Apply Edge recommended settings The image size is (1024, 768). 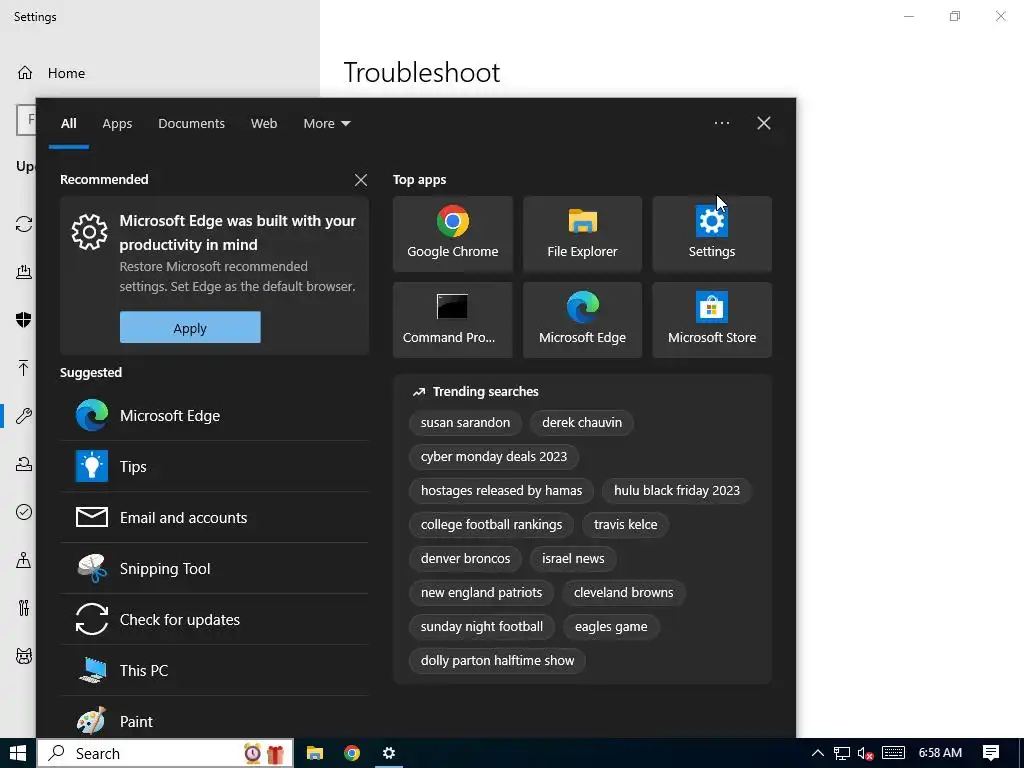190,327
